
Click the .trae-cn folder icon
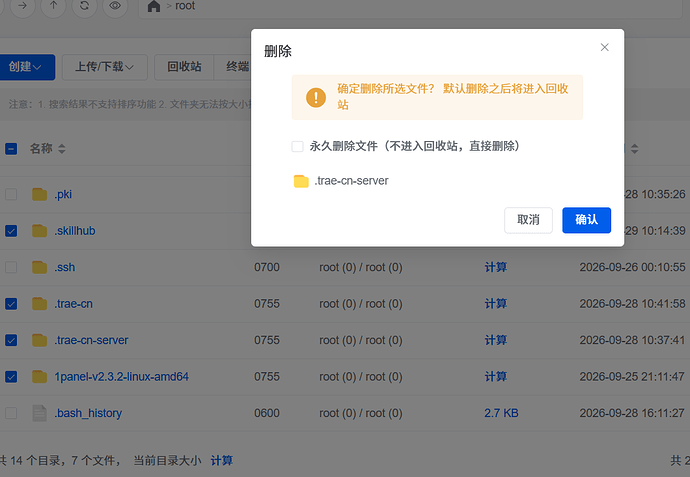(40, 304)
